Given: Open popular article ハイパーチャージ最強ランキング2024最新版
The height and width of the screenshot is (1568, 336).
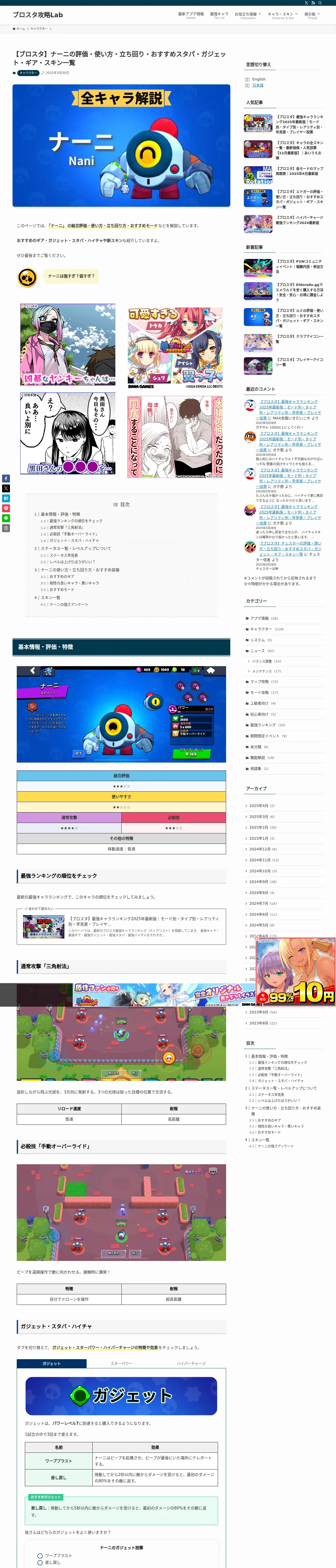Looking at the screenshot, I should click(284, 223).
